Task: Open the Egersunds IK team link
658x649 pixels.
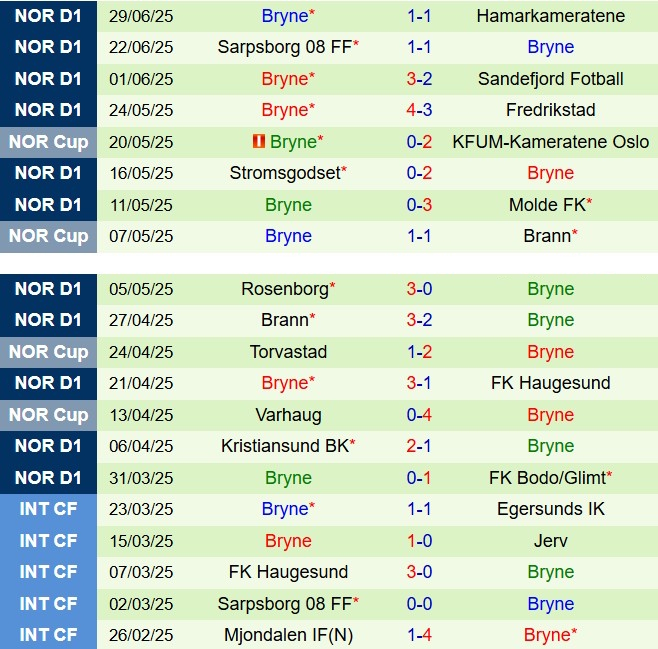Action: pyautogui.click(x=551, y=509)
